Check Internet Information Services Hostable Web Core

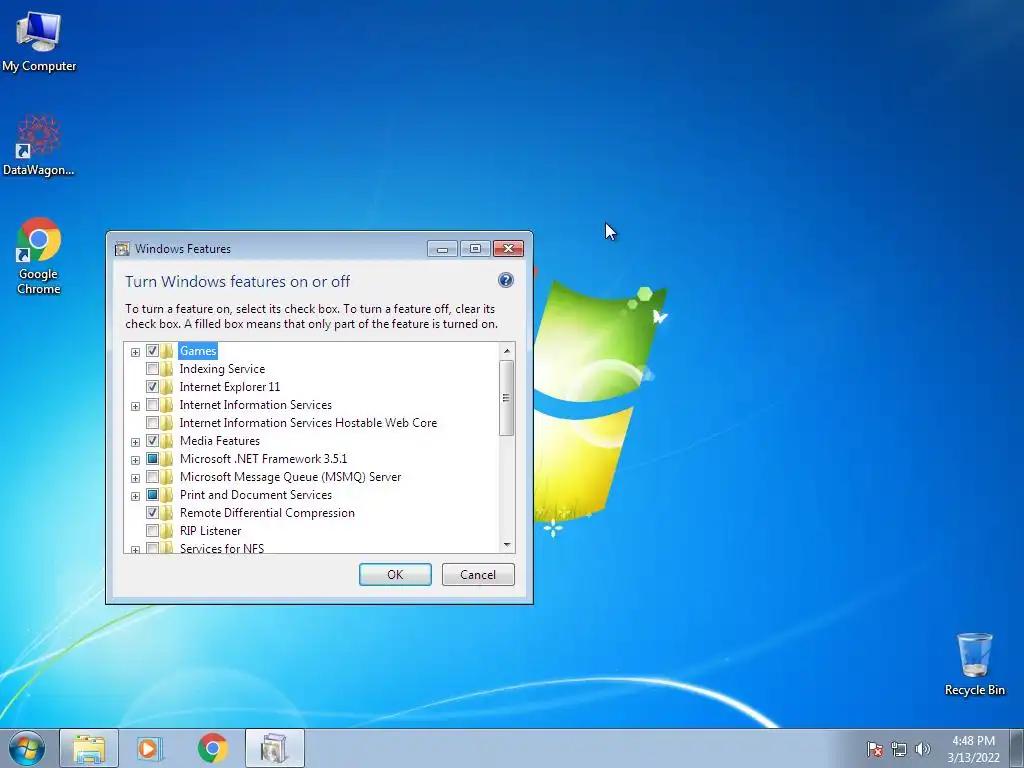pos(152,423)
